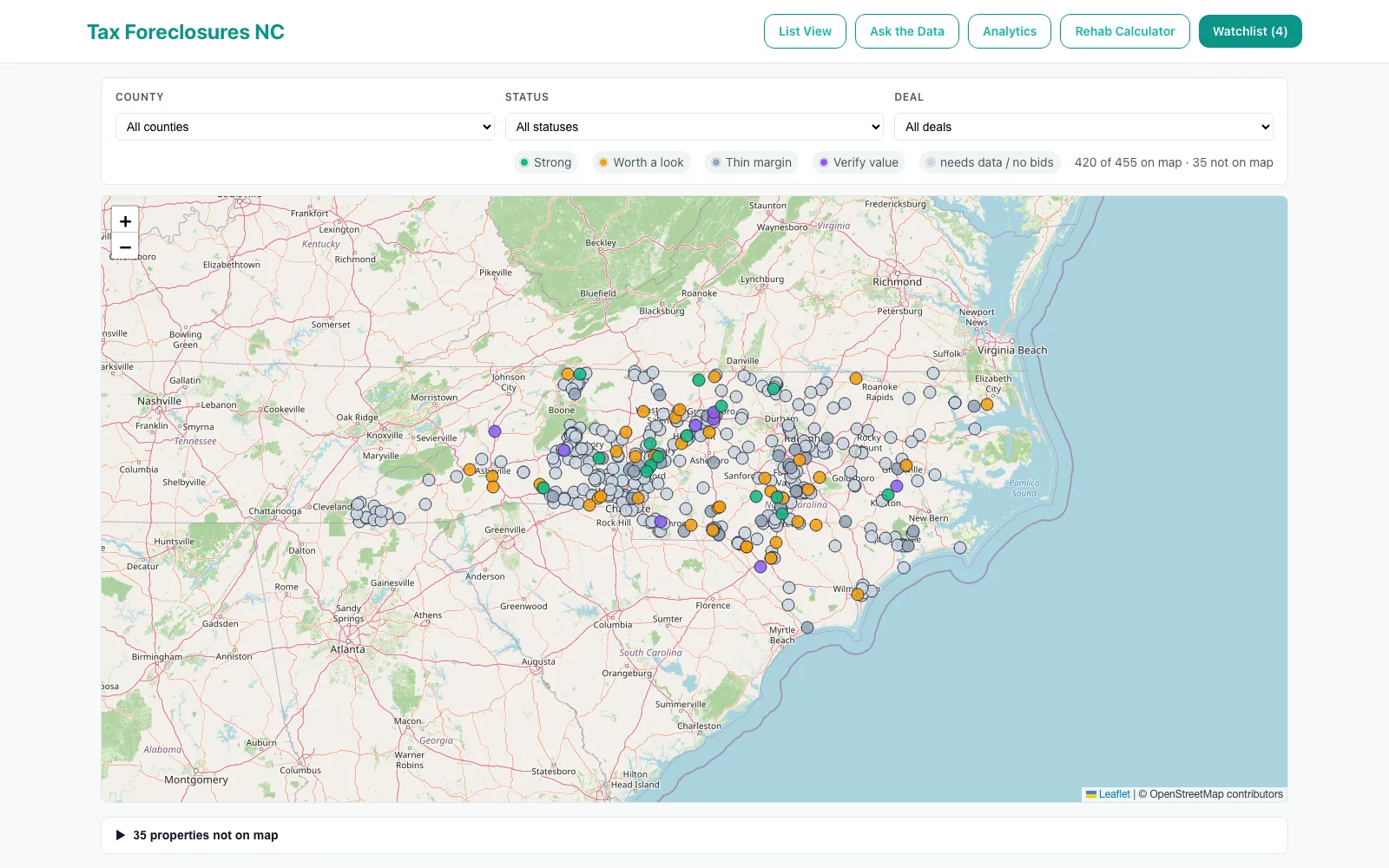Toggle the Thin margin legend chip

click(x=752, y=162)
